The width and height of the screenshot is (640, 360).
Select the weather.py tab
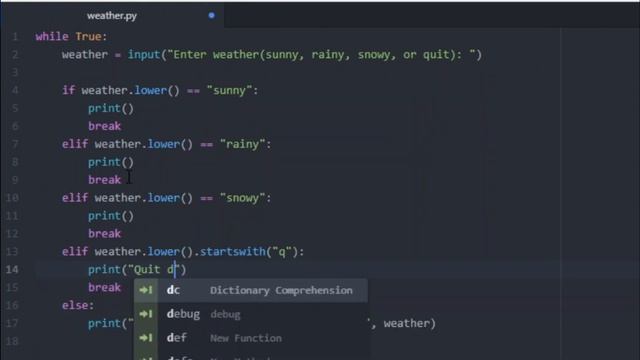pyautogui.click(x=112, y=16)
